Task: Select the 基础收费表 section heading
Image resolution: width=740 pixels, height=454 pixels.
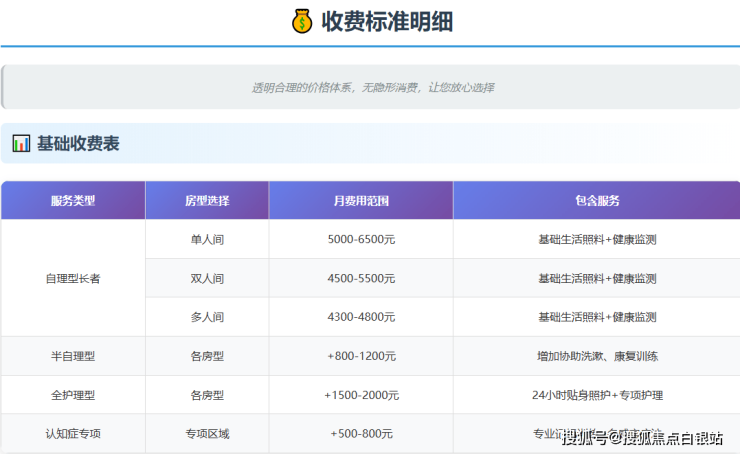Action: pos(78,143)
